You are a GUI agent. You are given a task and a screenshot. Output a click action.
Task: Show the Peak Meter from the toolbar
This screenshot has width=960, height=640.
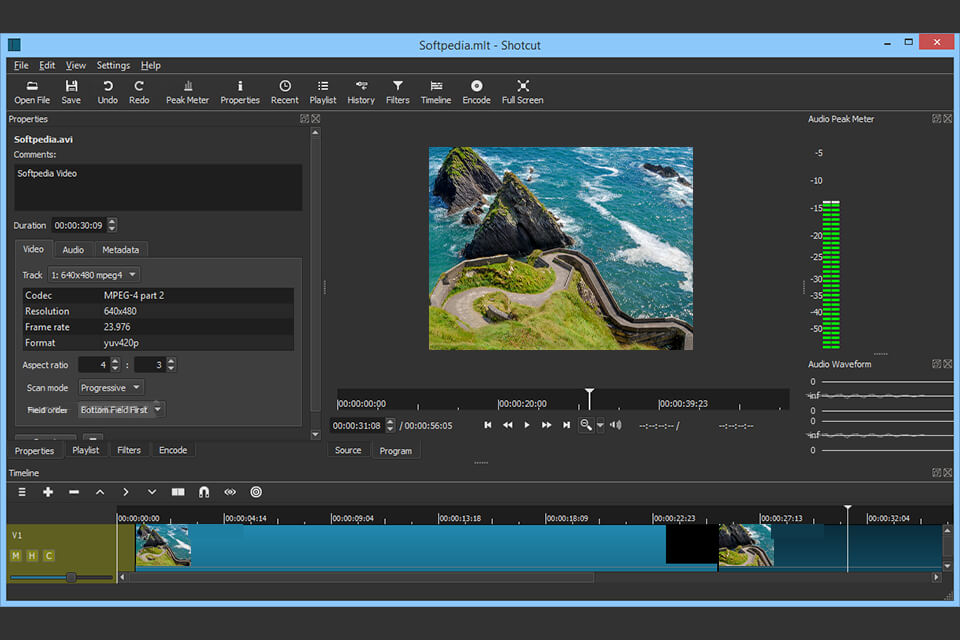pos(187,91)
